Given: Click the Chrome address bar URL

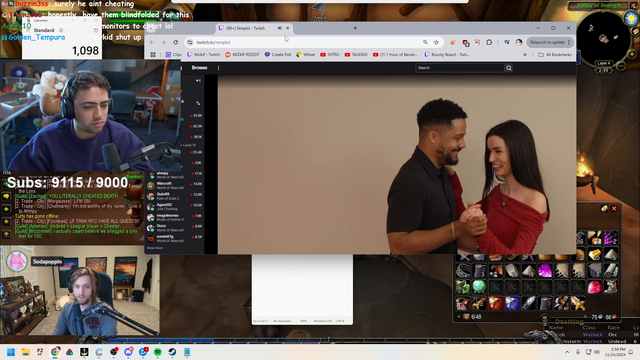Looking at the screenshot, I should click(x=213, y=42).
